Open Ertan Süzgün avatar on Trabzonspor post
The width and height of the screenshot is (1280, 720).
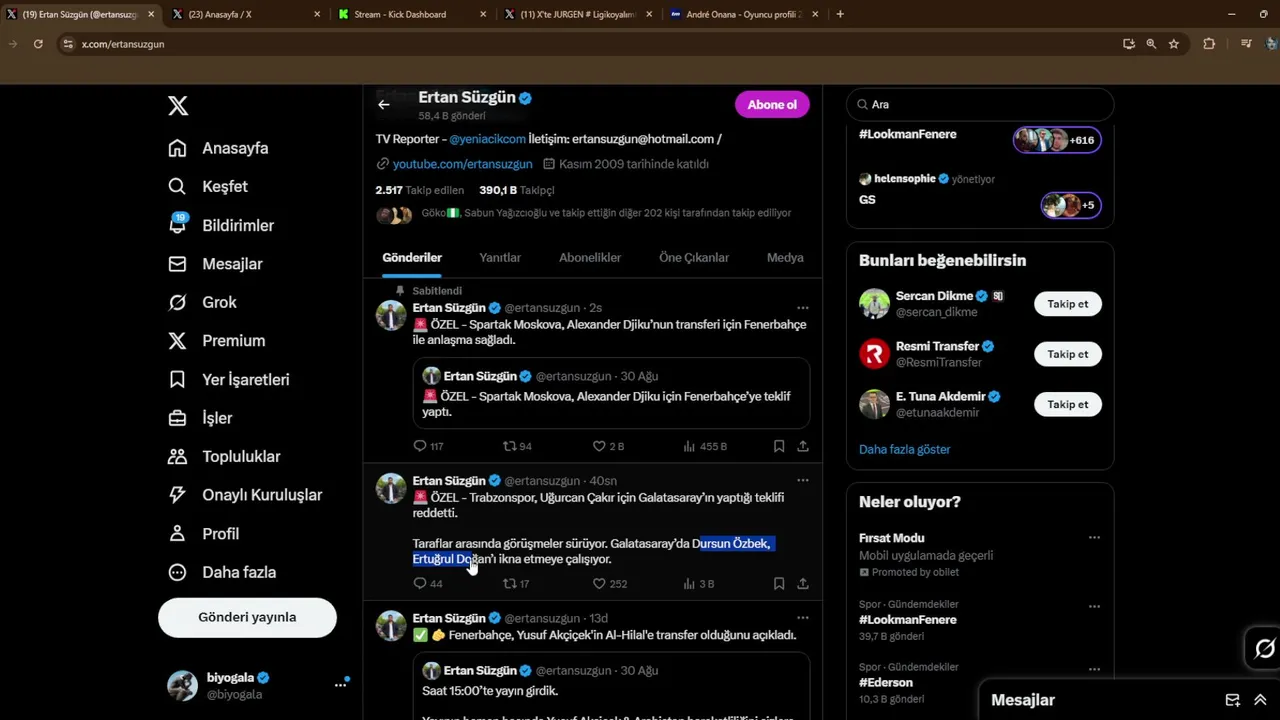(x=391, y=488)
